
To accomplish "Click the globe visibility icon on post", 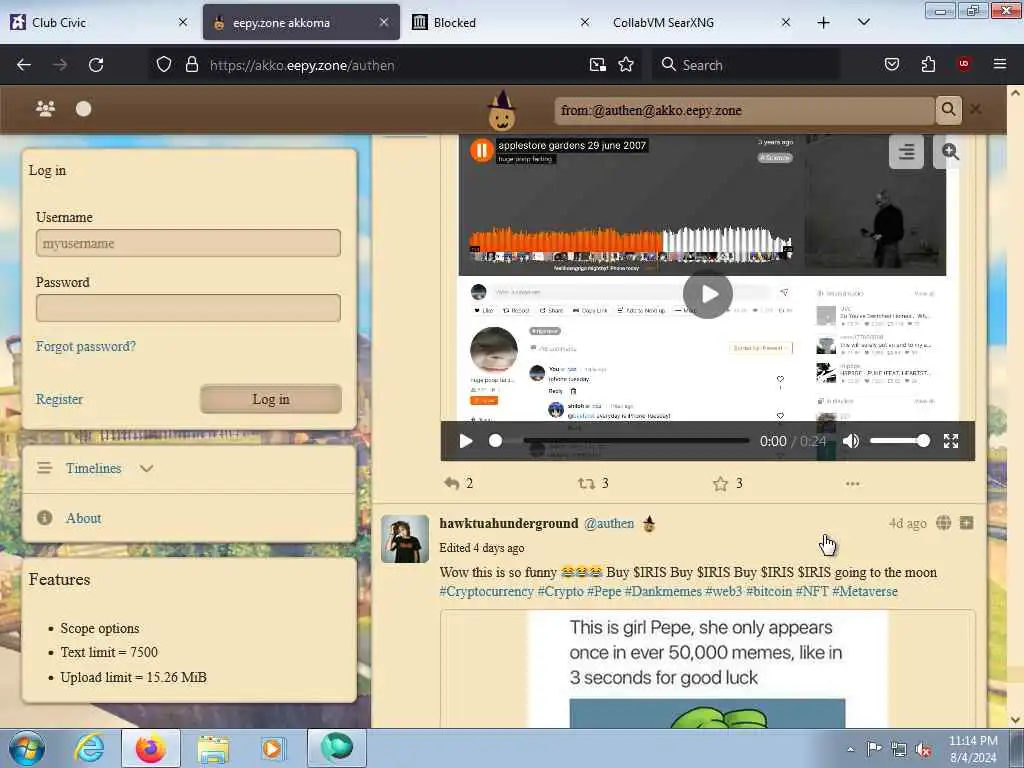I will coord(944,522).
